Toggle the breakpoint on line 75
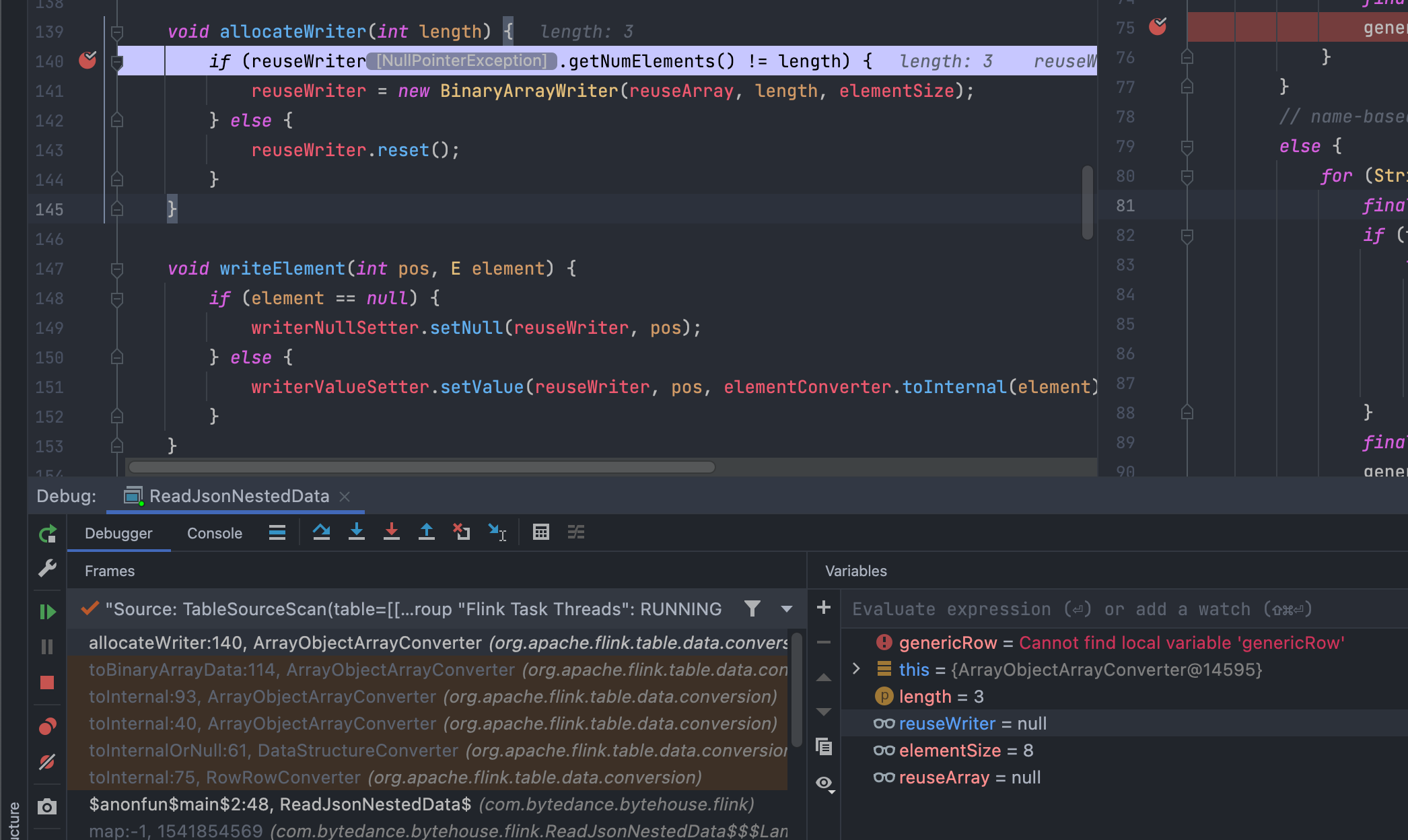The image size is (1408, 840). click(1158, 27)
